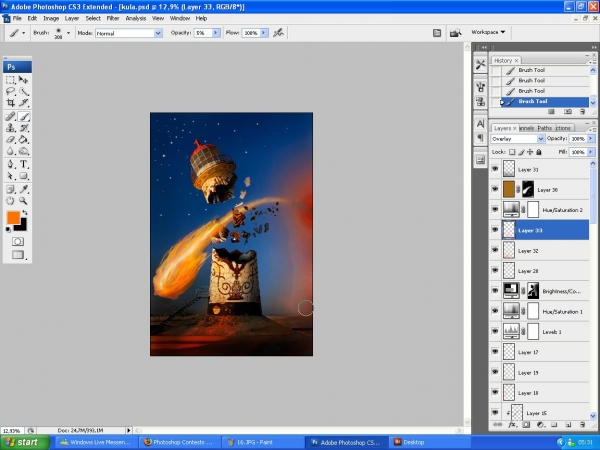Switch to the Channels tab
Image resolution: width=600 pixels, height=450 pixels.
coord(527,128)
